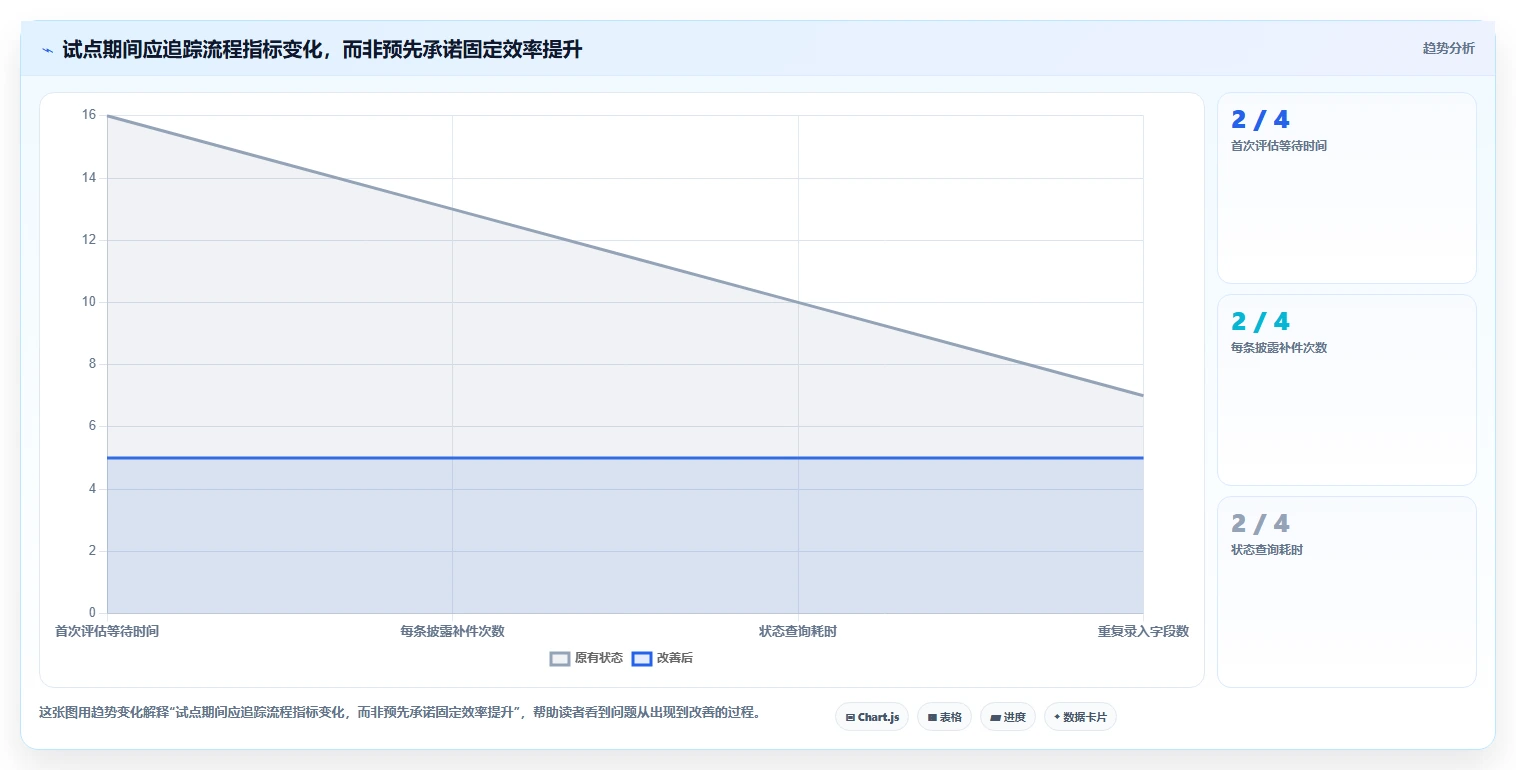Screen dimensions: 1516x770
Task: Click x-axis label 重复录入字段数
Action: [x=1143, y=631]
